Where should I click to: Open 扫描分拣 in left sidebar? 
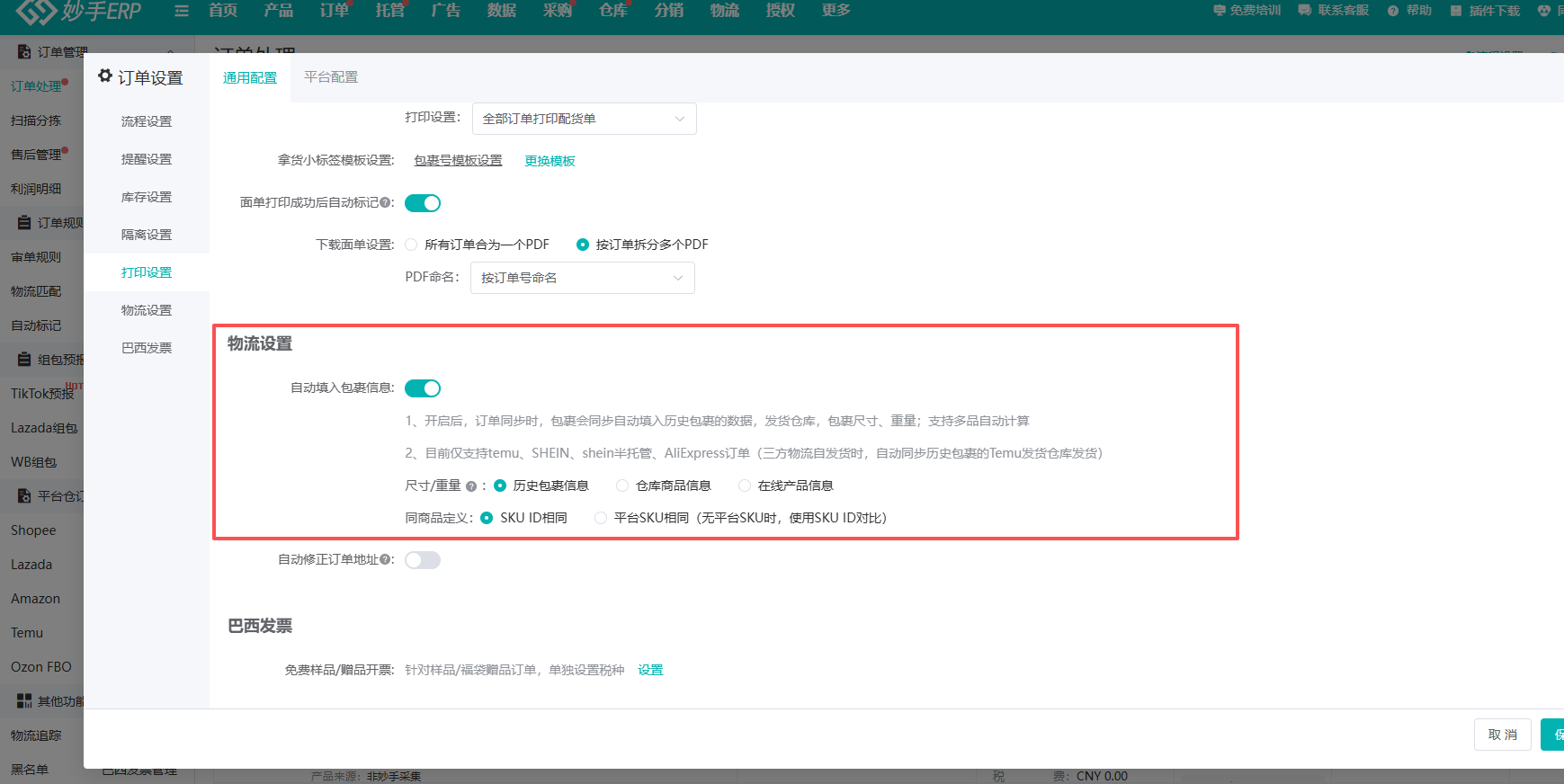click(36, 120)
